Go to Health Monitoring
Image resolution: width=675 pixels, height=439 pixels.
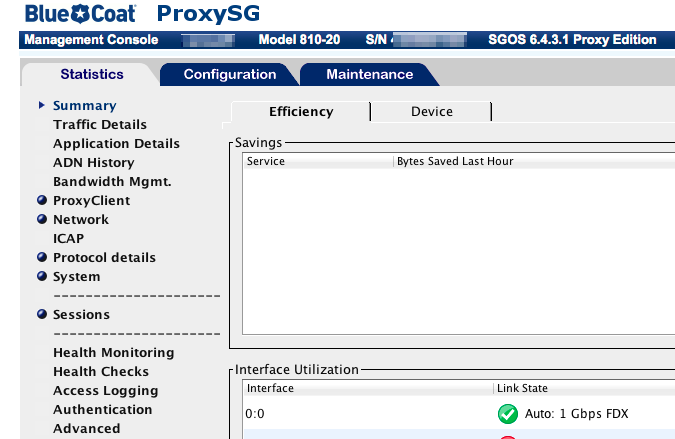[x=114, y=352]
